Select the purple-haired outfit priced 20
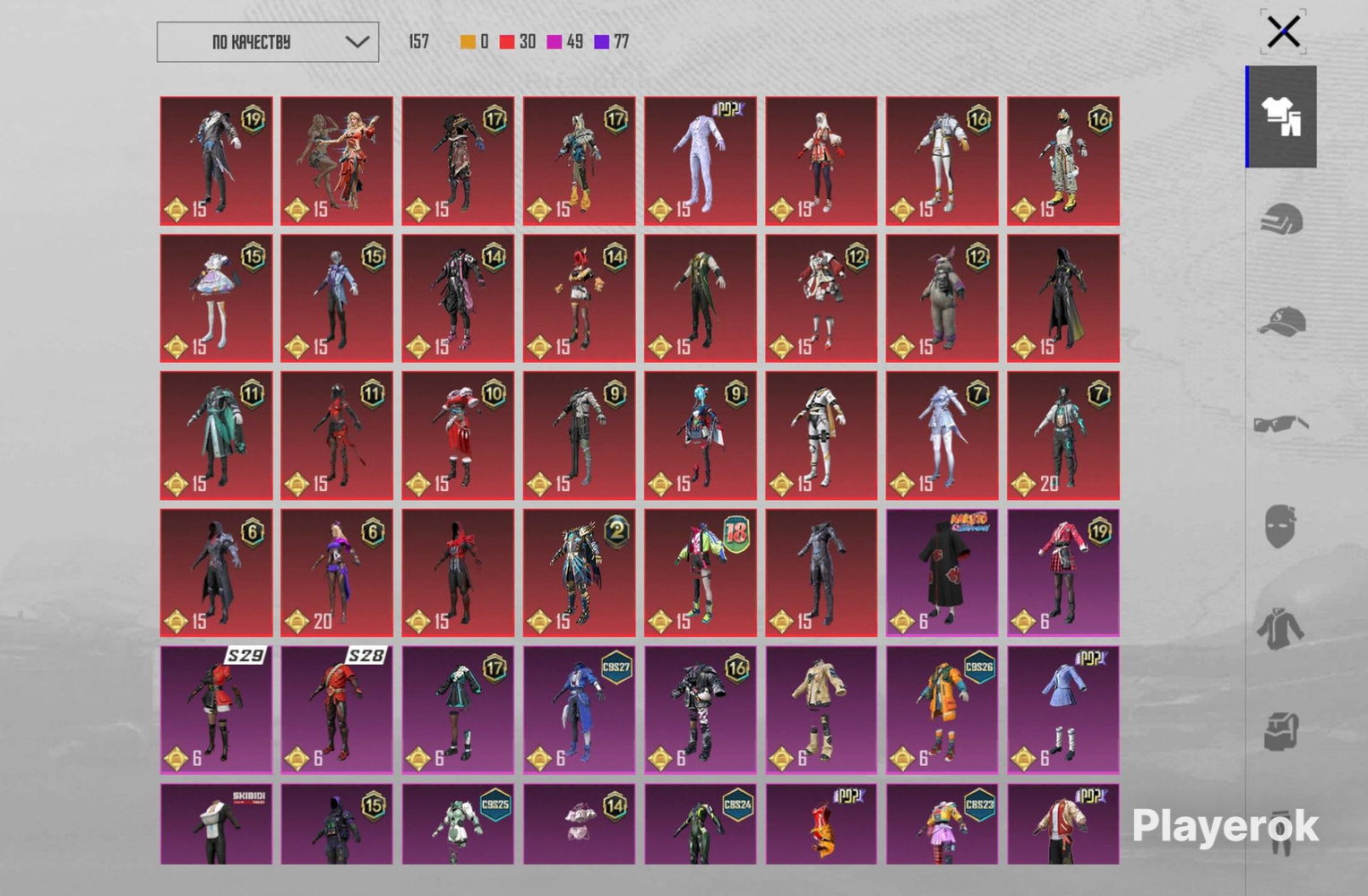Screen dimensions: 1368x896 point(337,573)
